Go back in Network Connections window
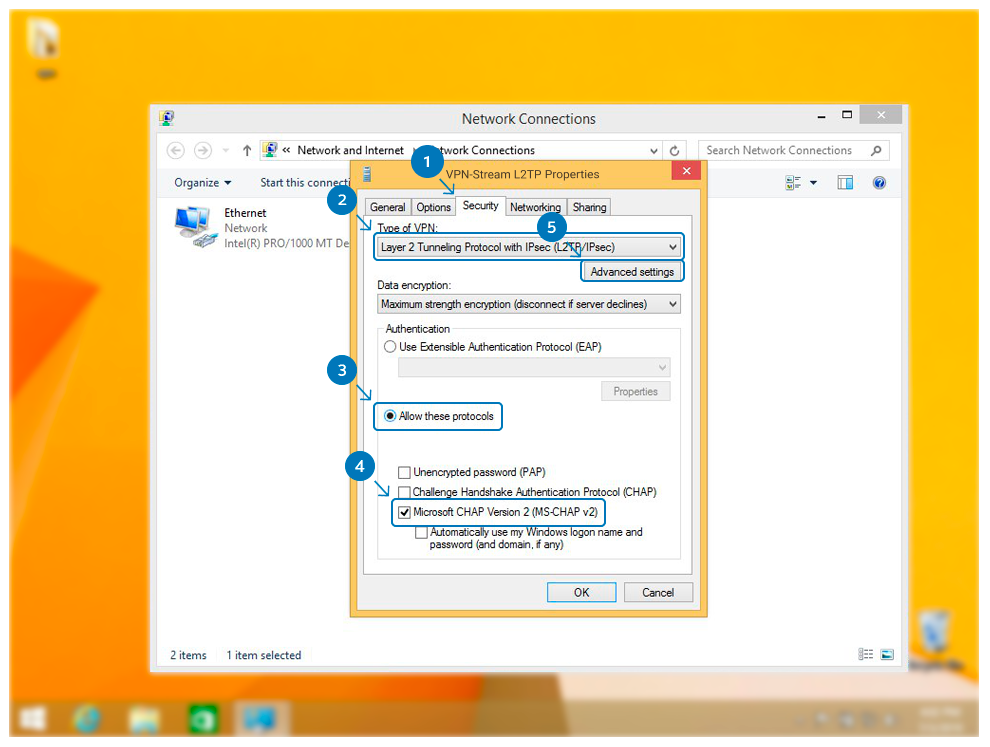 tap(176, 150)
